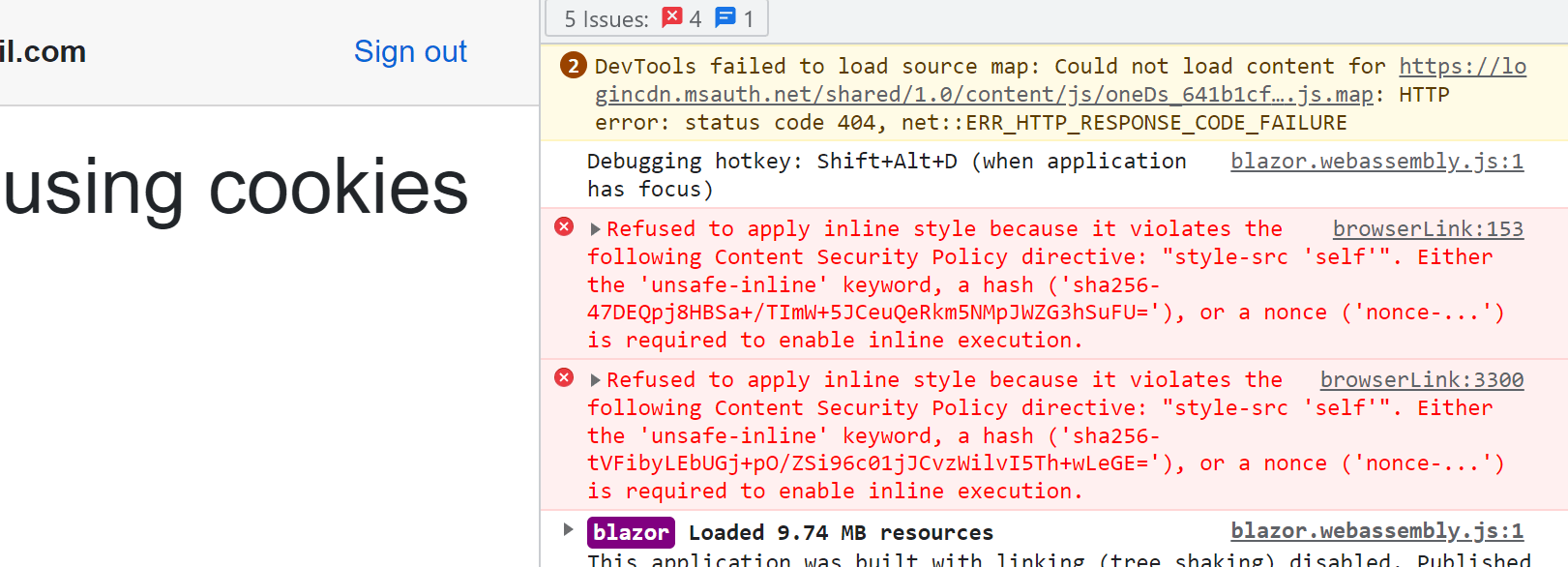Image resolution: width=1568 pixels, height=567 pixels.
Task: Click the blue message icon in Issues counter
Action: [725, 17]
